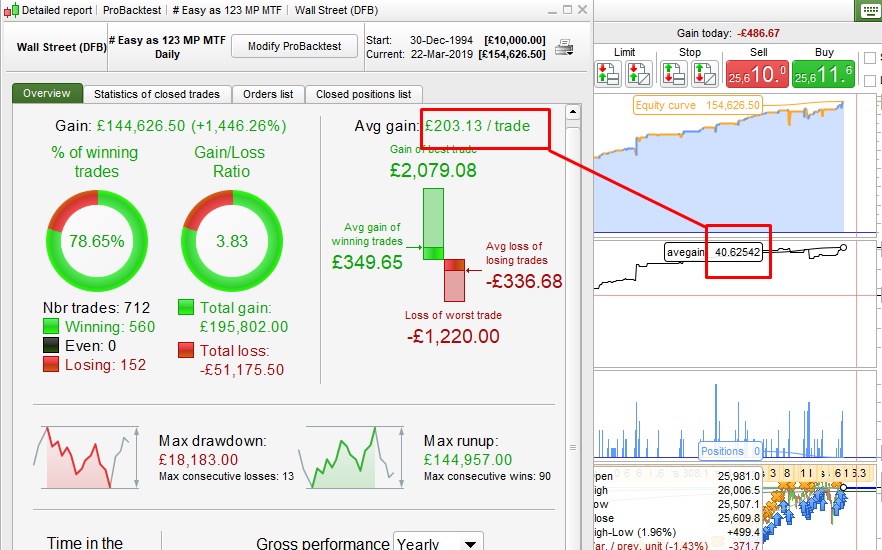Screen dimensions: 882x550
Task: Click the second Stop order icon
Action: coord(705,74)
